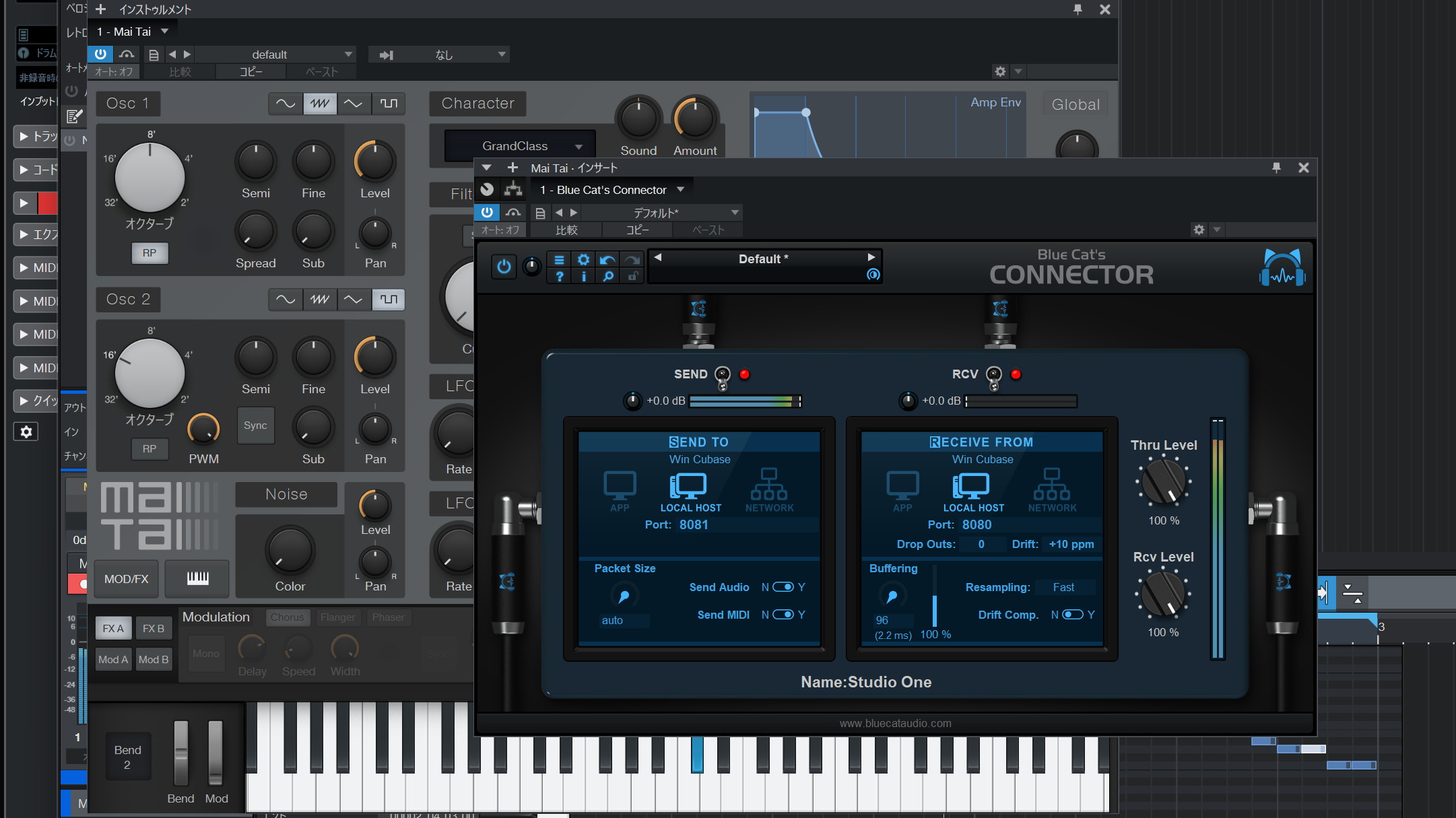Expand the Mai Tai insert window menu triangle

pos(486,168)
